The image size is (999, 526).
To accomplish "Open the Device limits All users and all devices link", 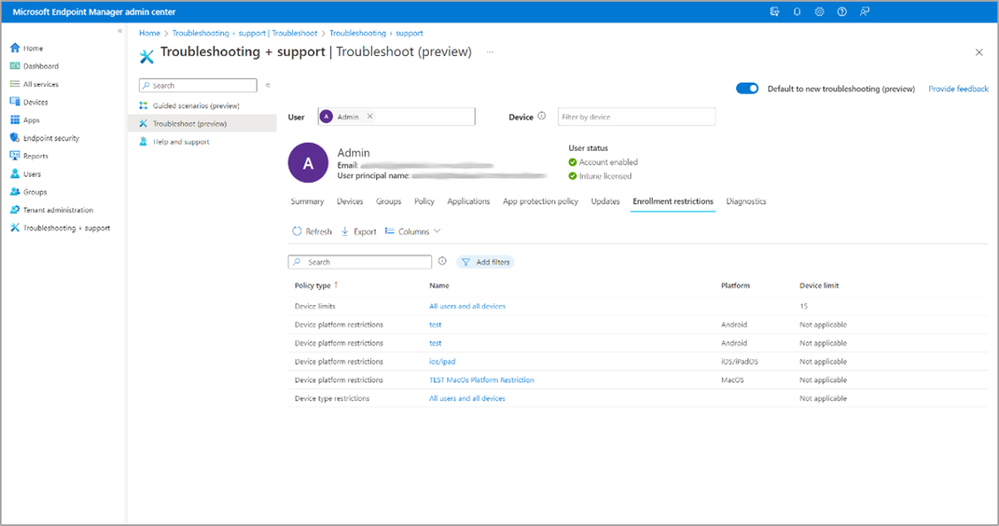I will point(467,306).
